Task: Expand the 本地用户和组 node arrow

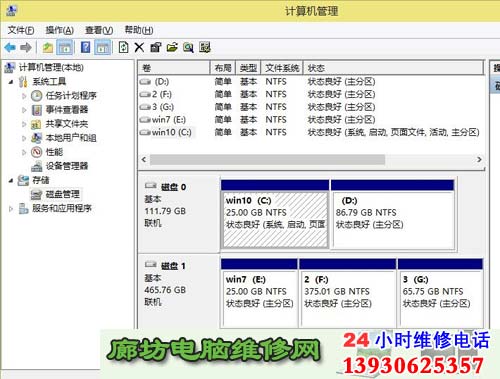Action: (x=24, y=138)
